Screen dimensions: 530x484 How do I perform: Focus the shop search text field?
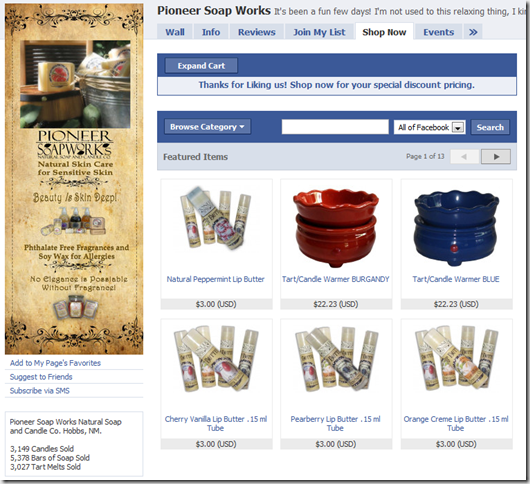click(335, 127)
